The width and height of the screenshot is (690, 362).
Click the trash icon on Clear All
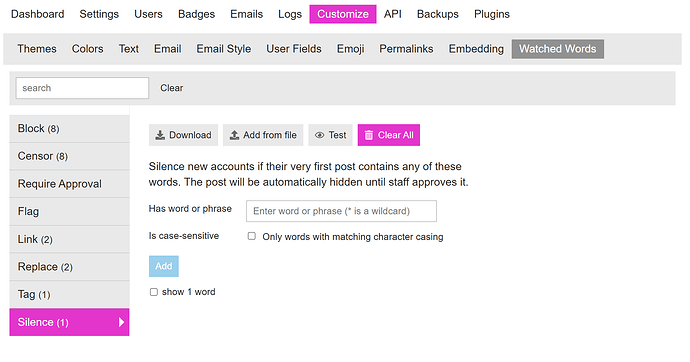(x=369, y=135)
